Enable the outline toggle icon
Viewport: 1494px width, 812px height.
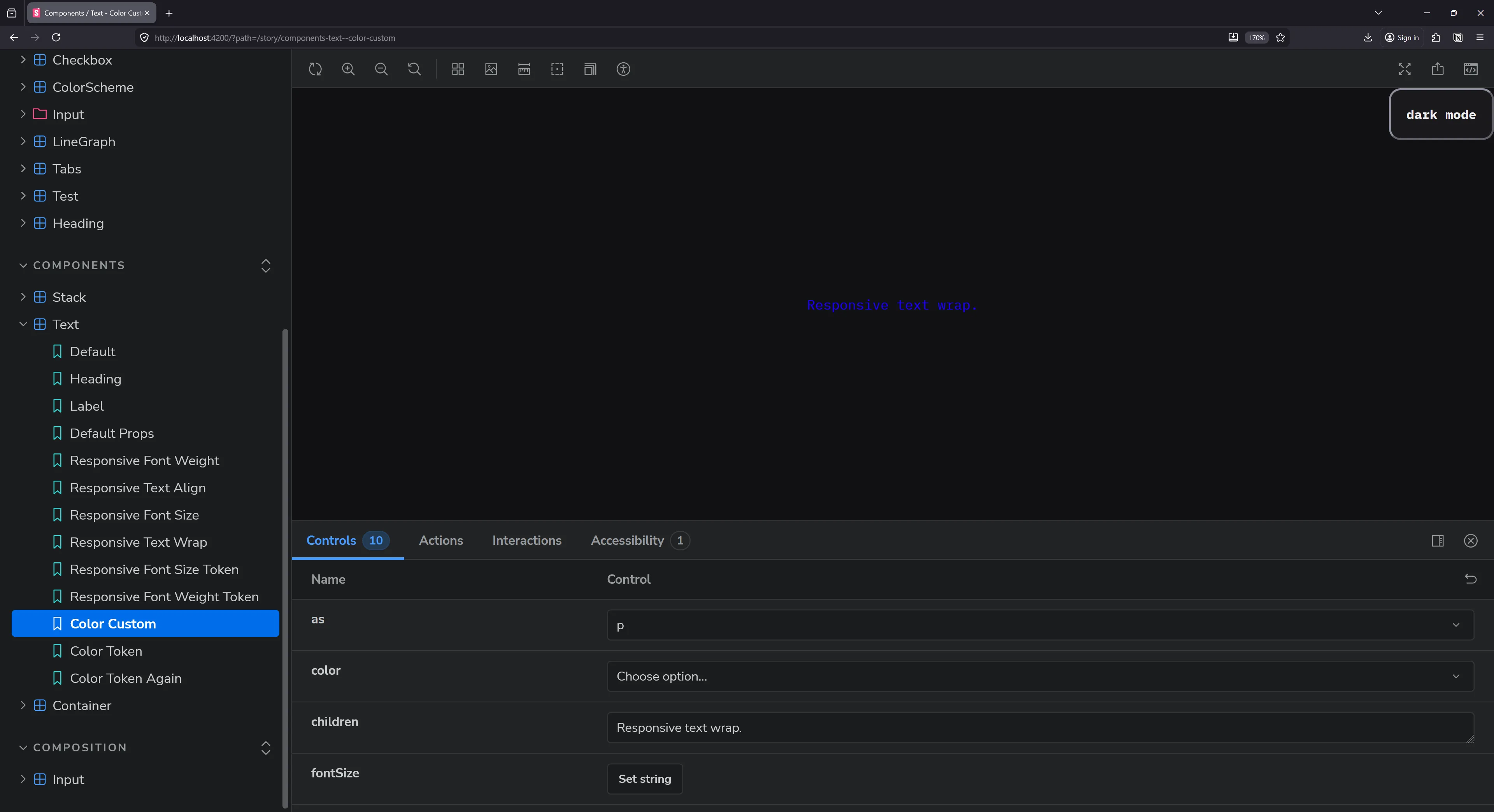(557, 69)
